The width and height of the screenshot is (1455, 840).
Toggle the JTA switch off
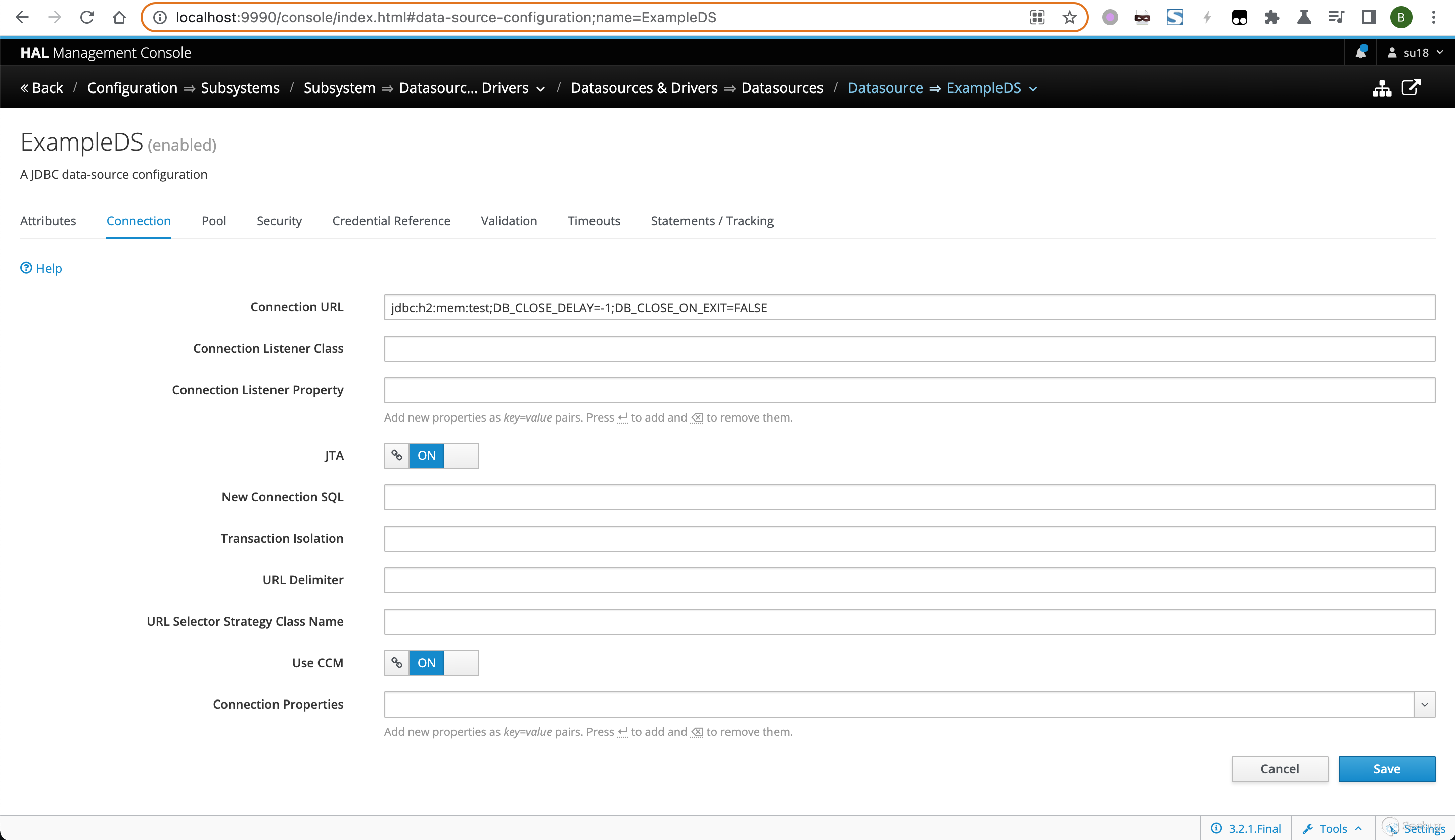tap(443, 456)
